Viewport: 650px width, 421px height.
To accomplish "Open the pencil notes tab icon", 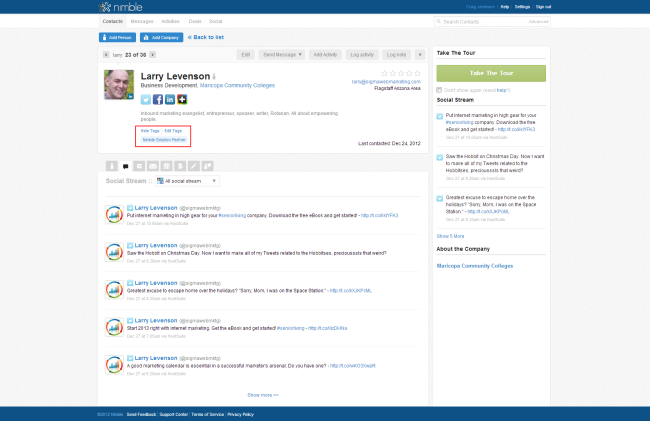I will pos(194,166).
